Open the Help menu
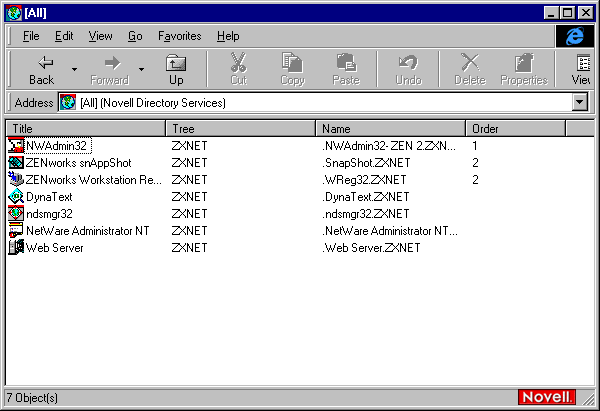Screen dimensions: 600x411 tap(228, 36)
